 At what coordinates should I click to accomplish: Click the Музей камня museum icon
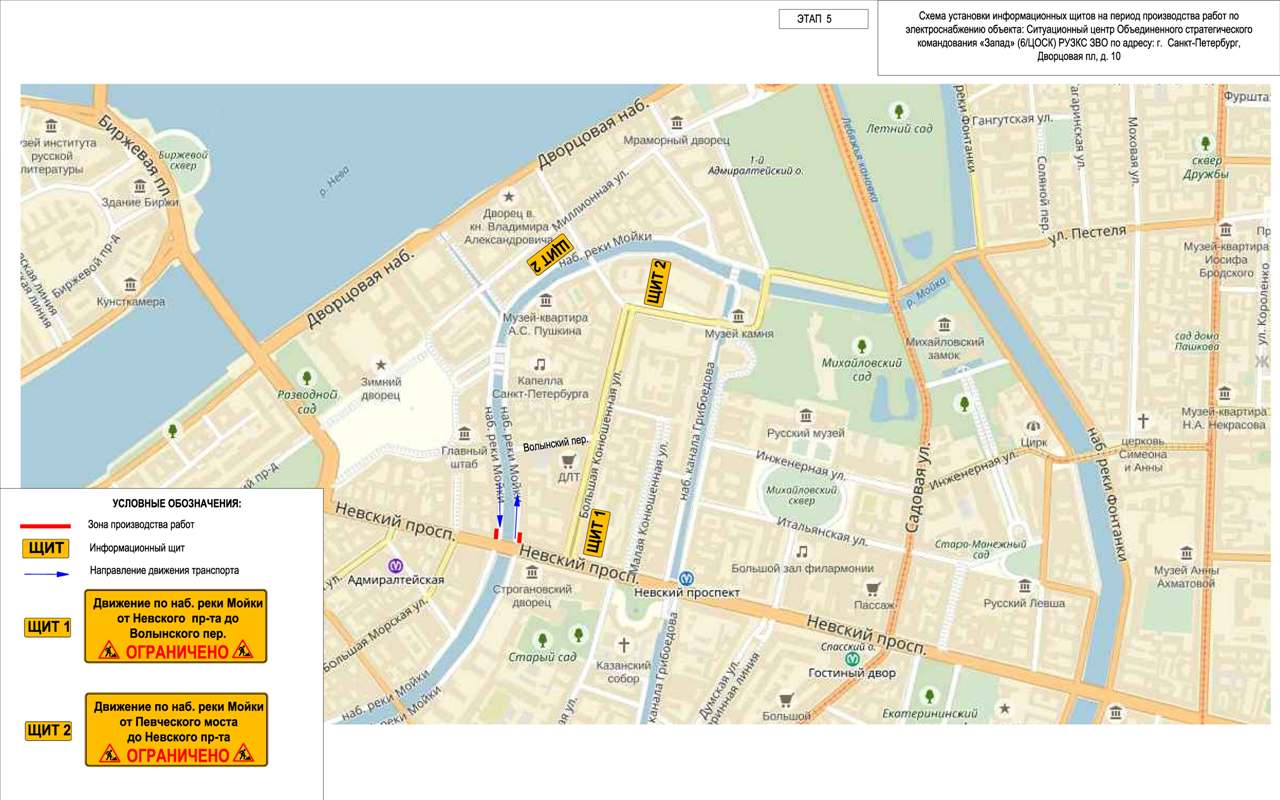pyautogui.click(x=738, y=316)
